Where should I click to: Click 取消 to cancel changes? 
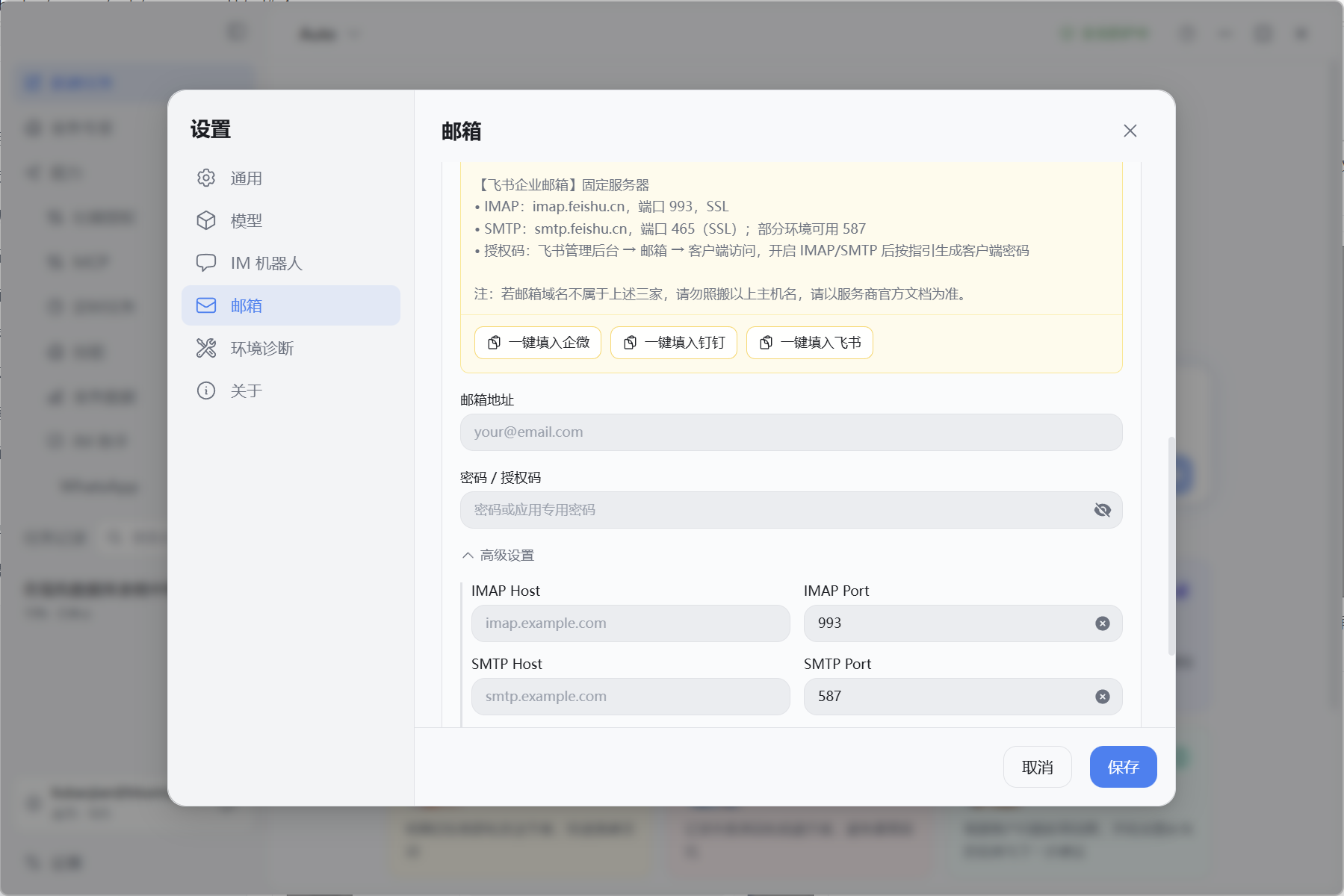click(1037, 767)
